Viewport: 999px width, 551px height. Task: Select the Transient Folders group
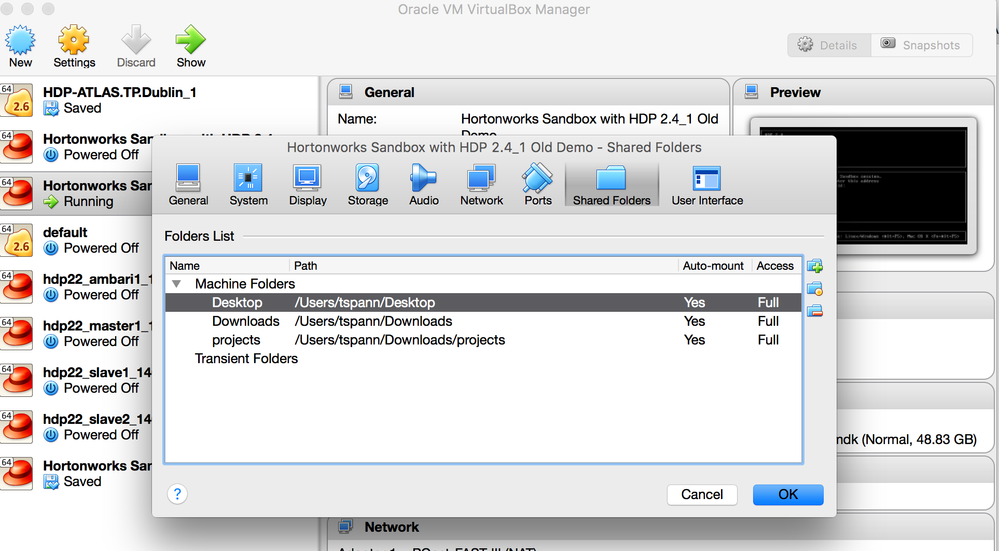click(246, 359)
